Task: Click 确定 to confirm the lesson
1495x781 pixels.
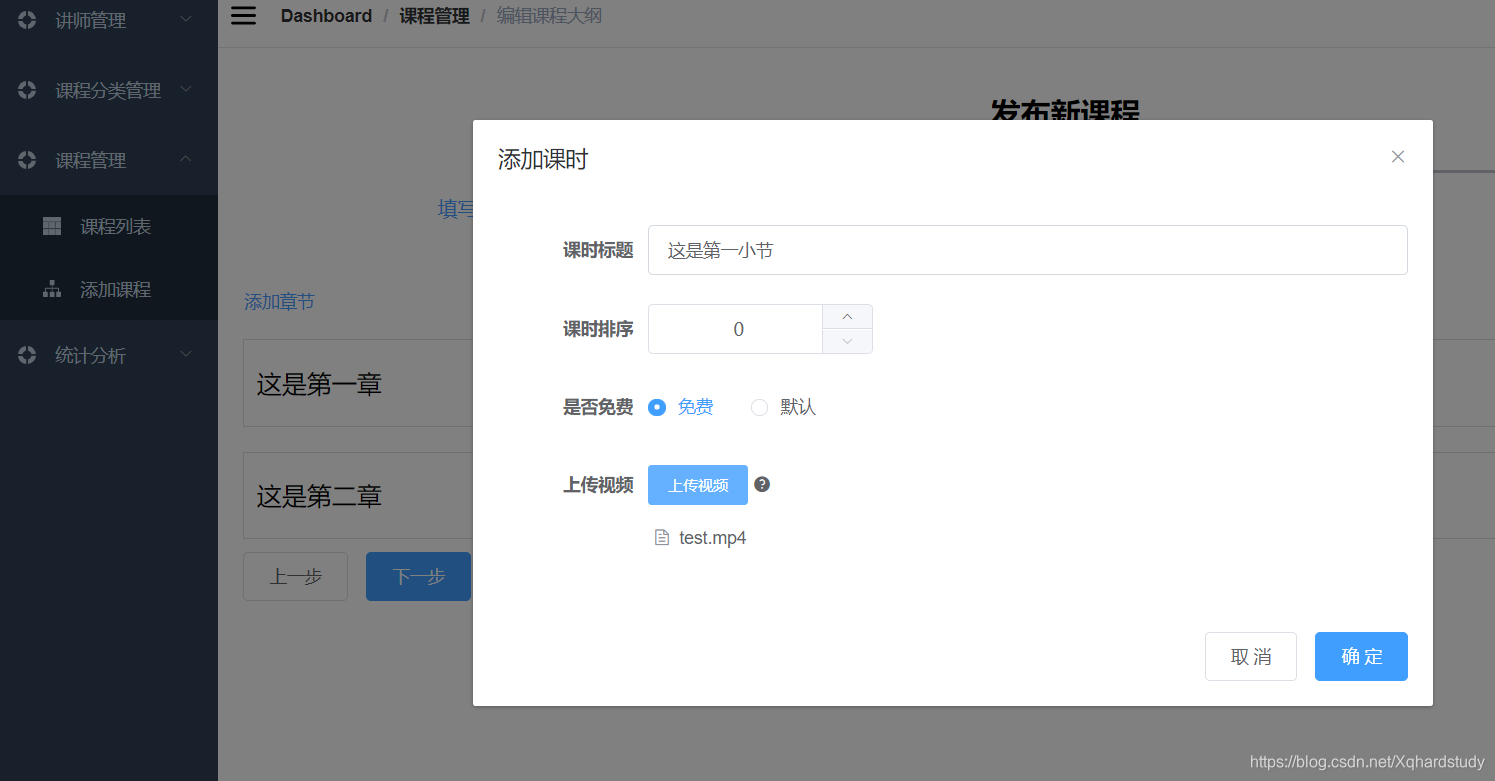Action: (1361, 656)
